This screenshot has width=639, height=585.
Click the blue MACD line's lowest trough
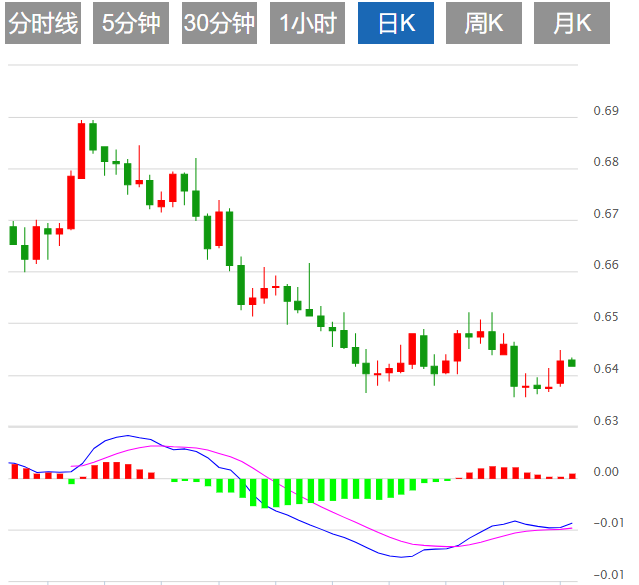click(401, 557)
